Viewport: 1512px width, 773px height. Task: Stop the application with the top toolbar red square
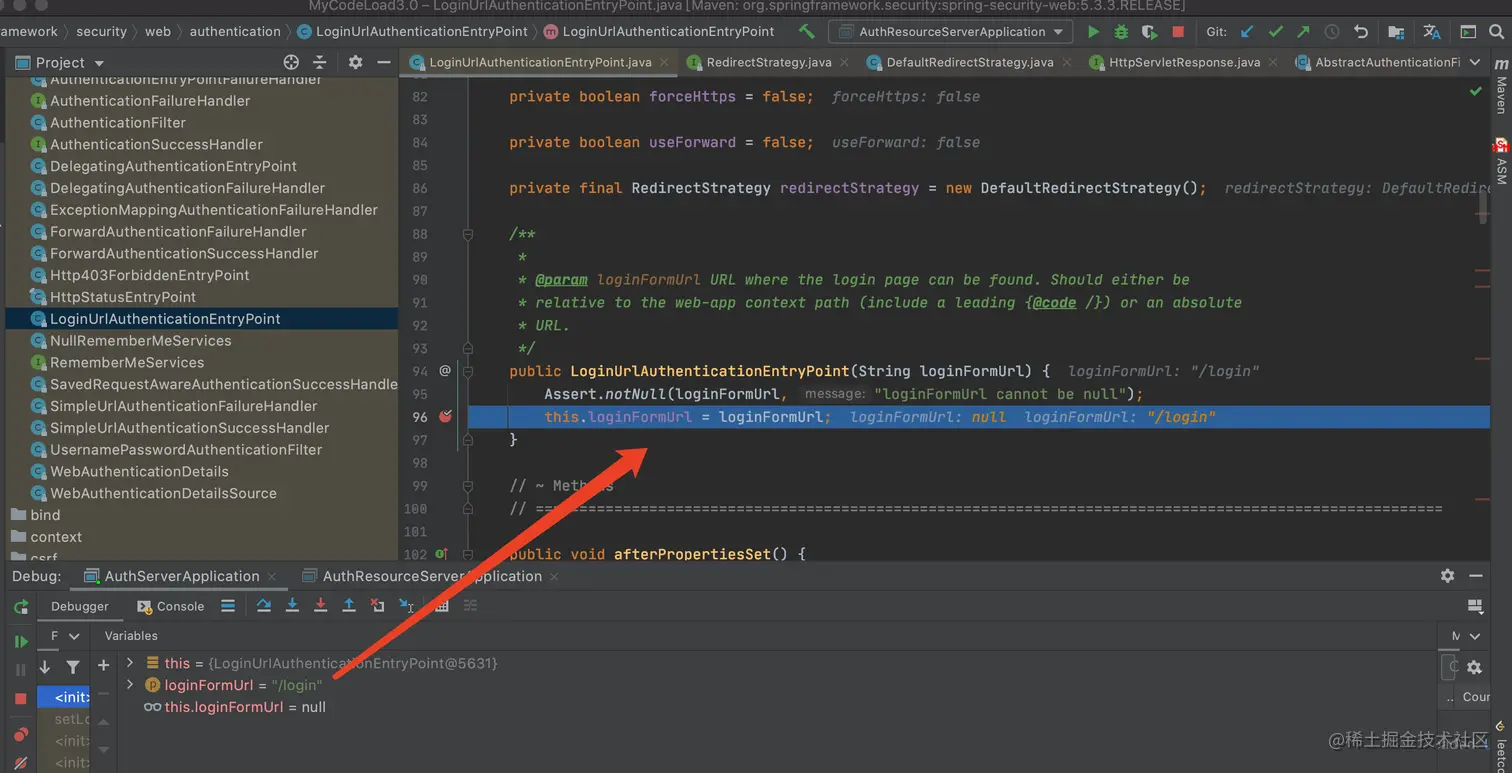point(1178,32)
